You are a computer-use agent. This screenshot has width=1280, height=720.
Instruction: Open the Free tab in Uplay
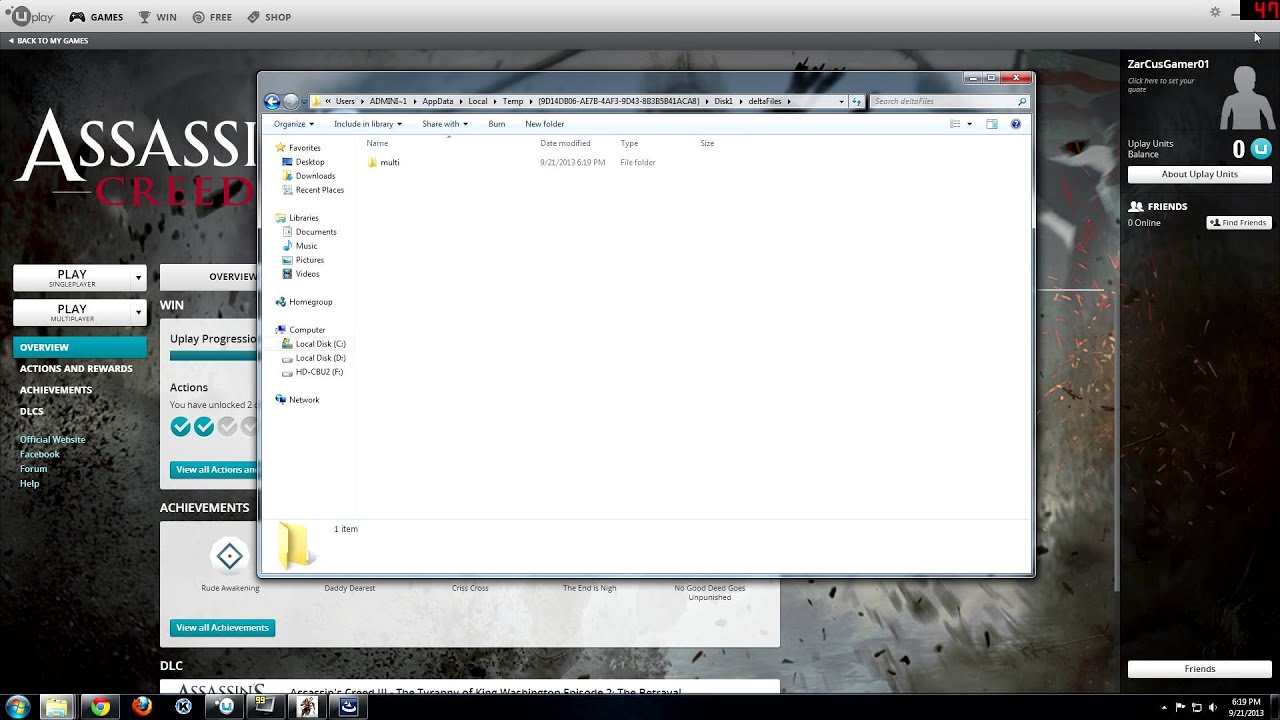click(x=212, y=17)
